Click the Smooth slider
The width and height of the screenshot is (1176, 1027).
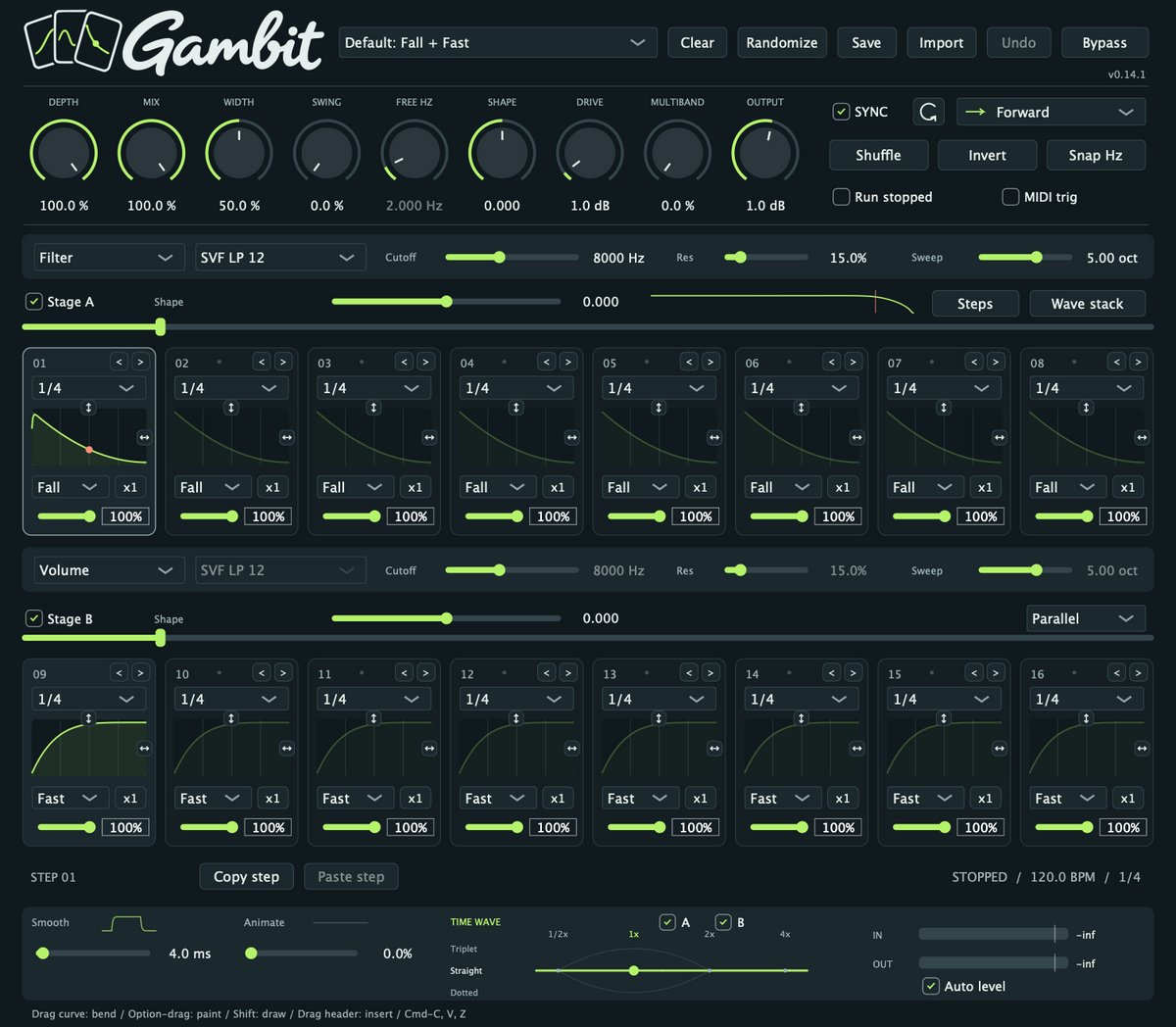pos(94,953)
